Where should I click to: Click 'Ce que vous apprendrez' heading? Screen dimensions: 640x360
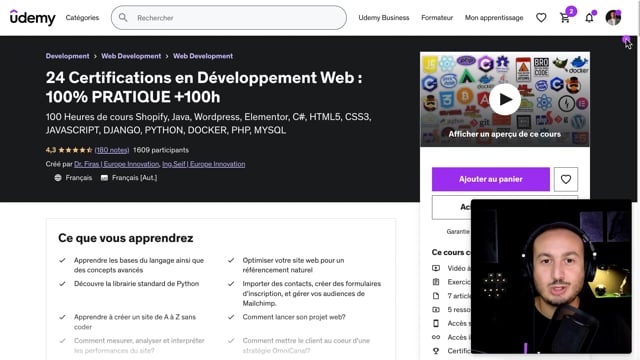point(126,238)
